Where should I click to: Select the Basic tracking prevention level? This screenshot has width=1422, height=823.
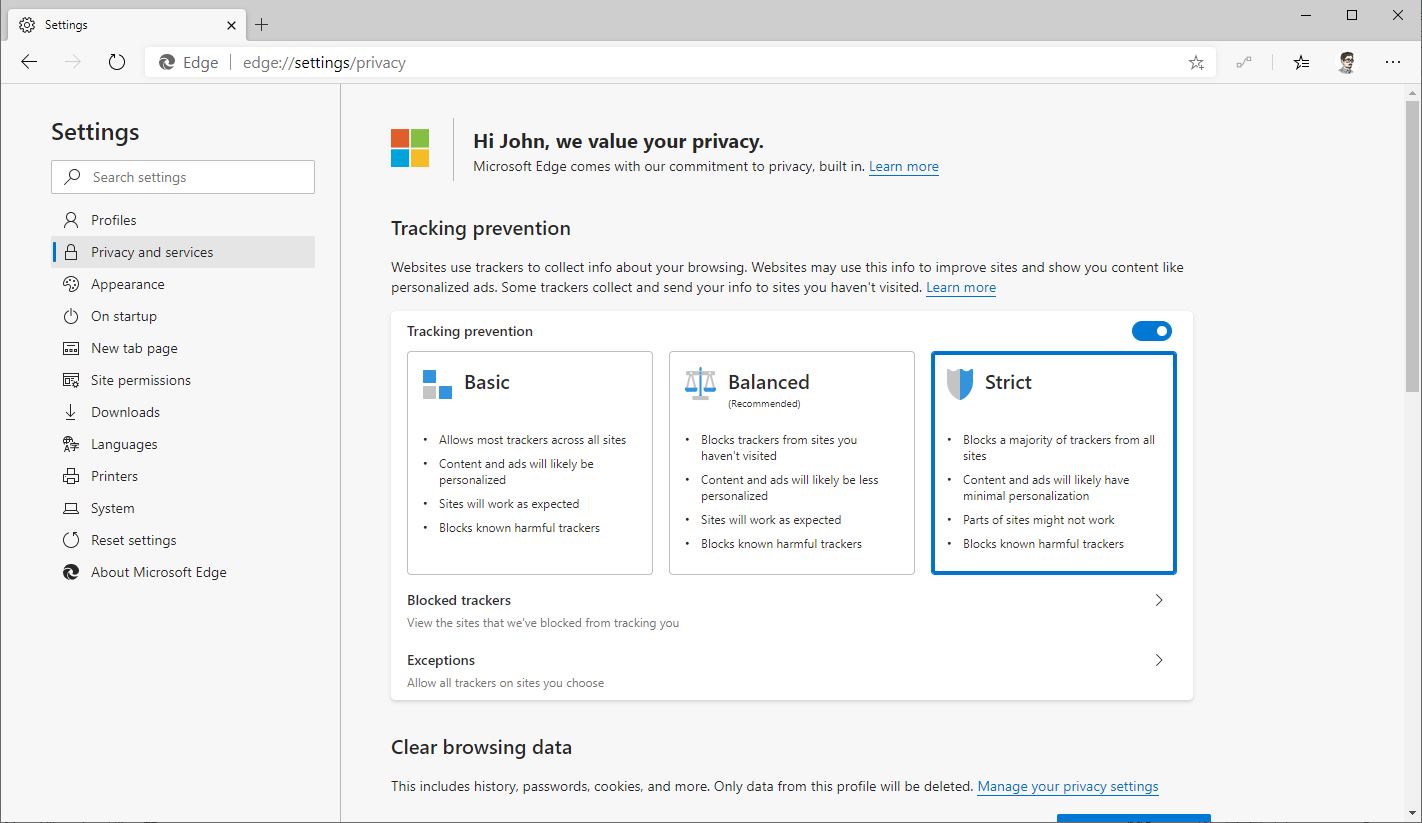click(529, 464)
